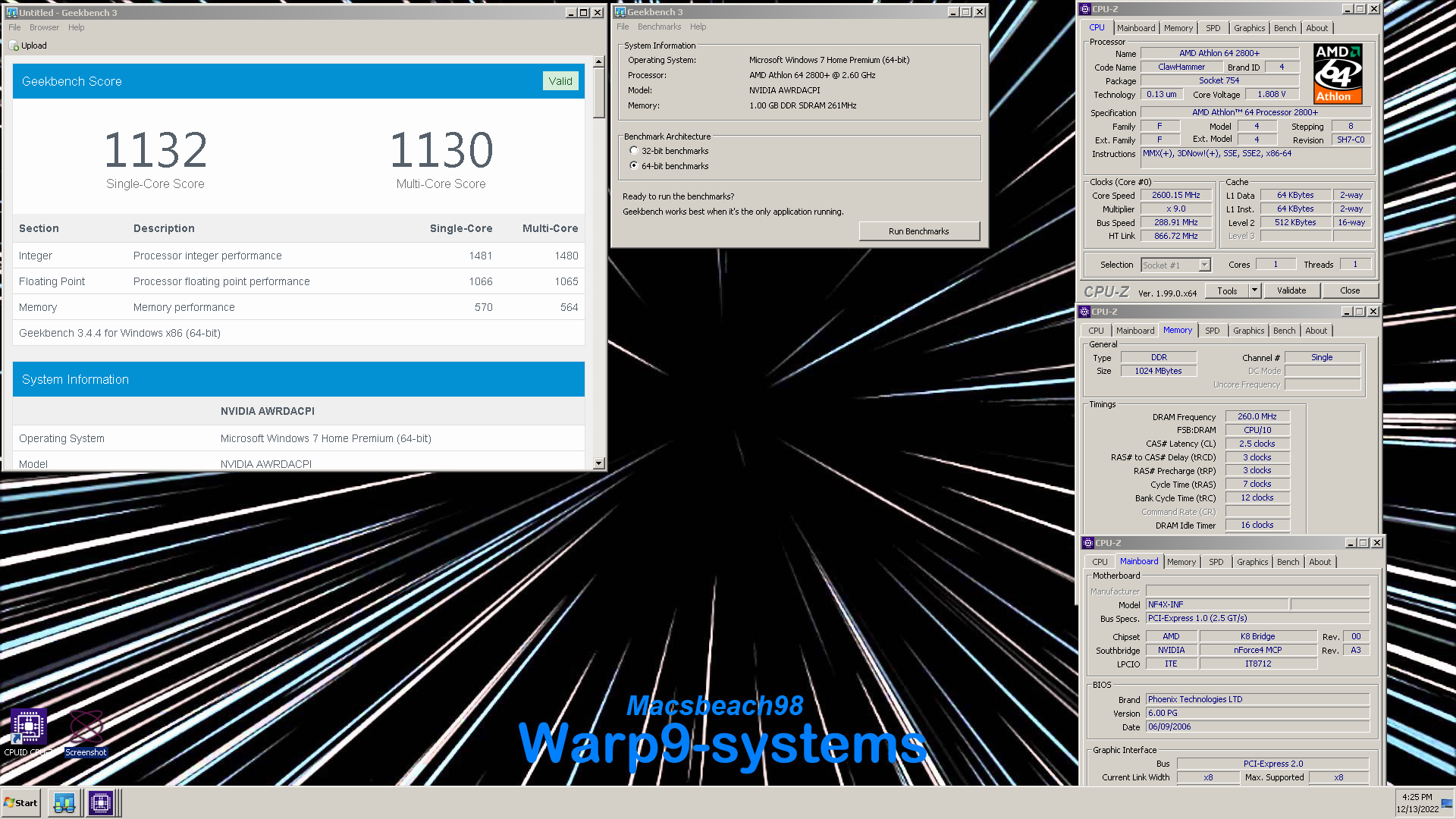Click the Upload icon in Geekbench toolbar
Image resolution: width=1456 pixels, height=819 pixels.
click(14, 45)
